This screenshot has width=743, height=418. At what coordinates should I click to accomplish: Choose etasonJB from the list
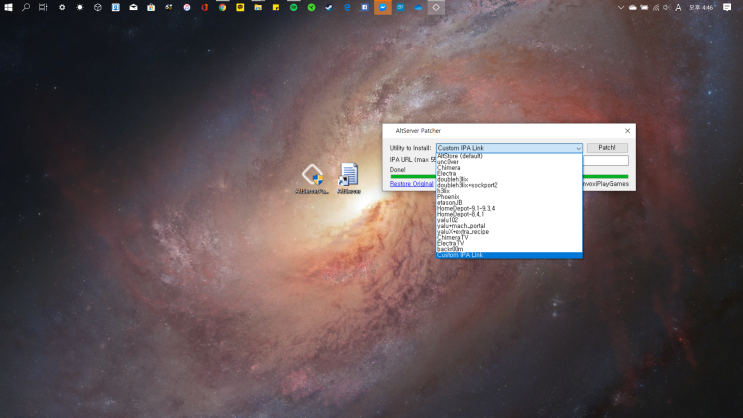point(509,202)
